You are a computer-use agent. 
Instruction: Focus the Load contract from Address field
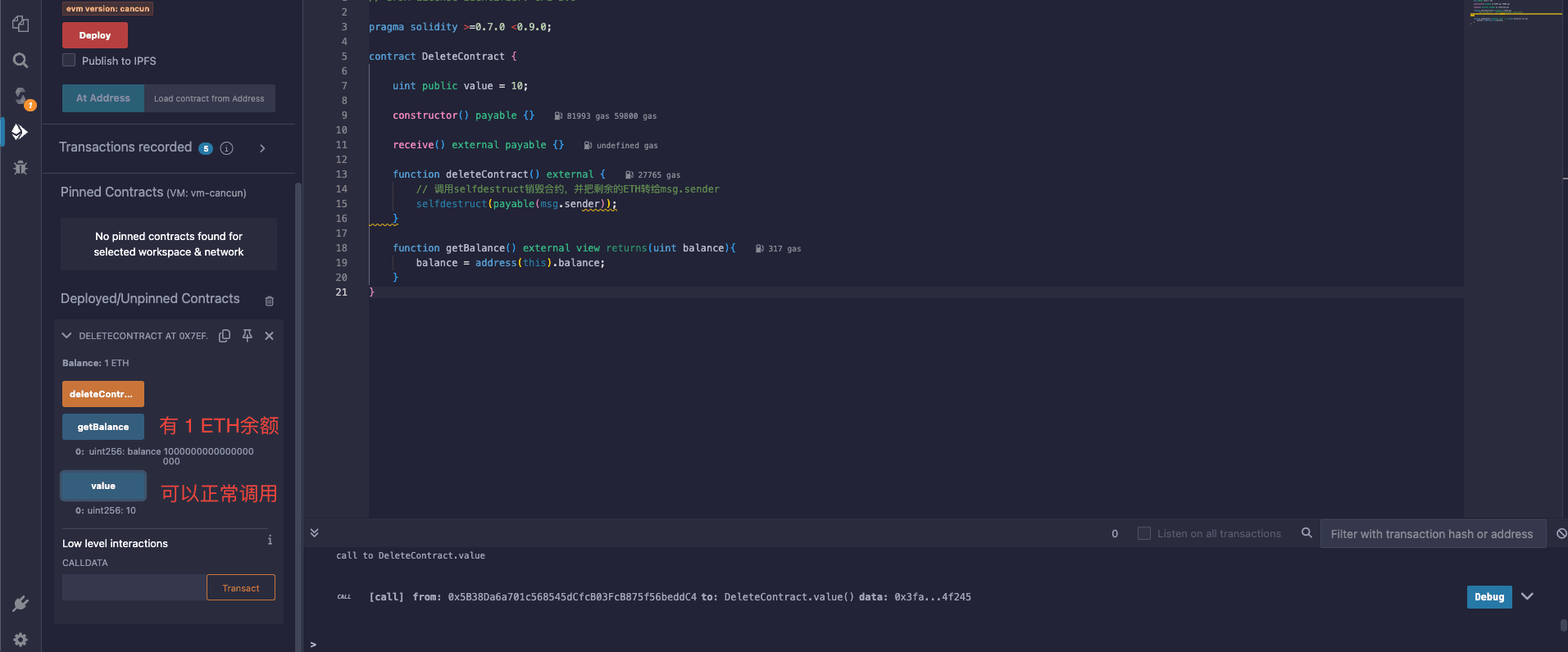tap(210, 98)
